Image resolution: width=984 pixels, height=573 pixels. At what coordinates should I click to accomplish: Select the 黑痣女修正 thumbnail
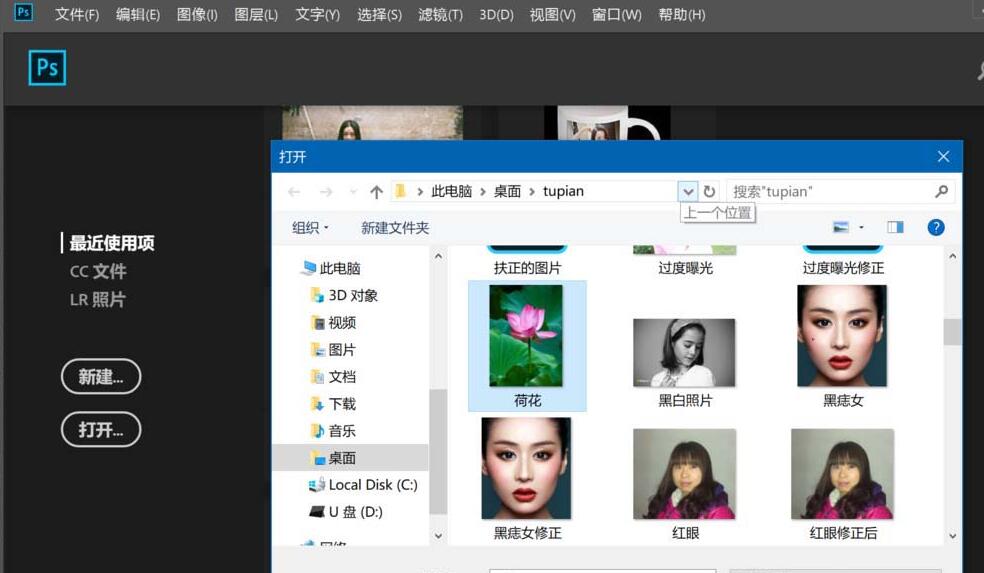(526, 468)
